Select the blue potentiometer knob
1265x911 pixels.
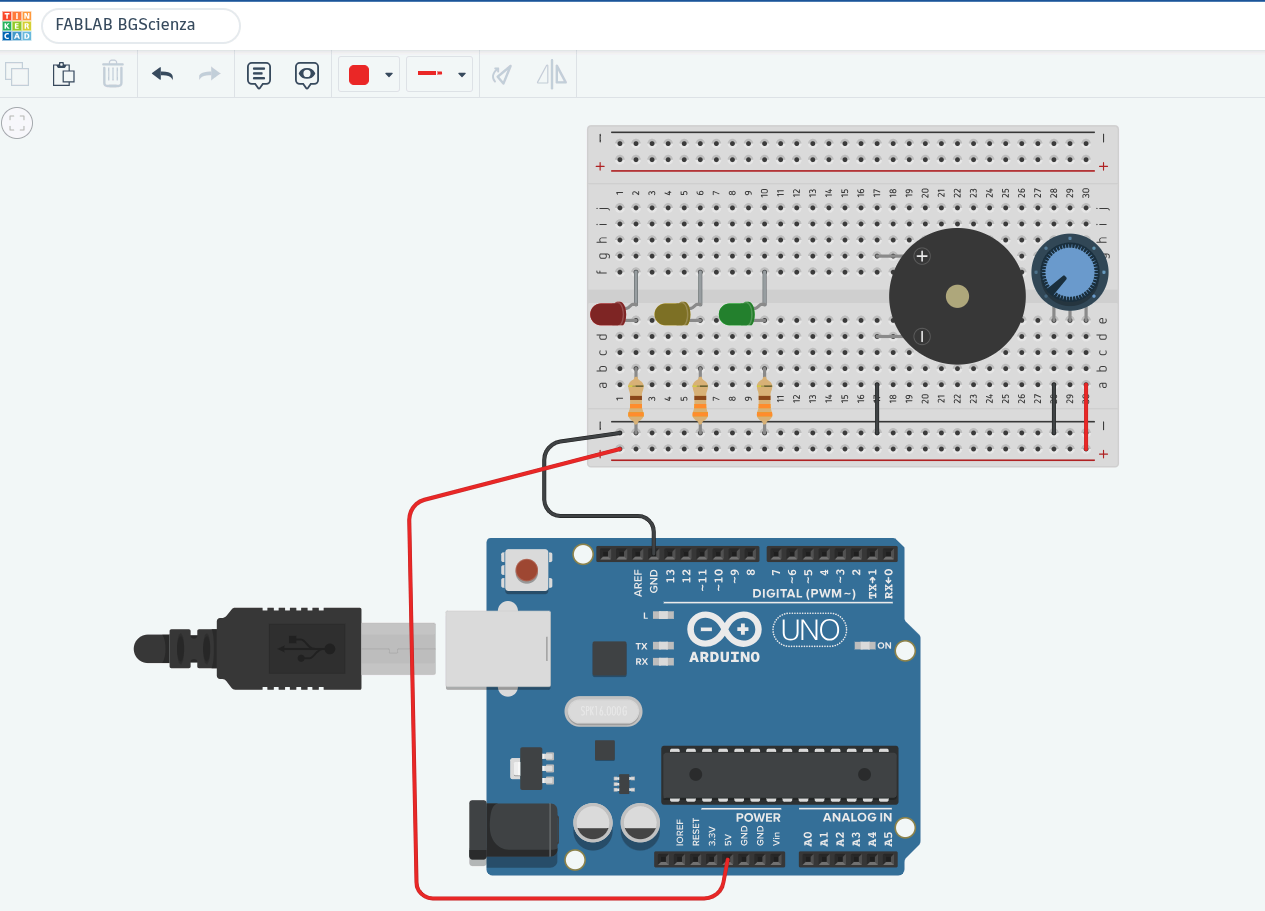pos(1070,272)
